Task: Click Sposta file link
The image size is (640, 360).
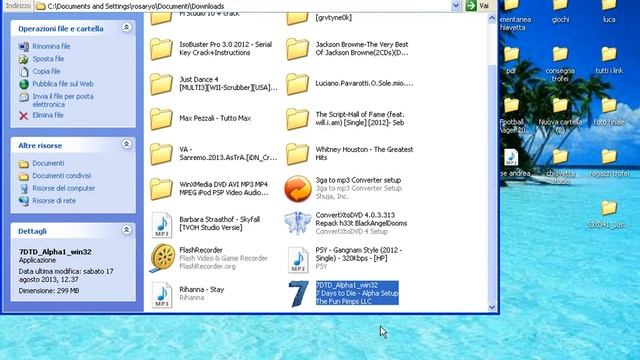Action: [48, 59]
